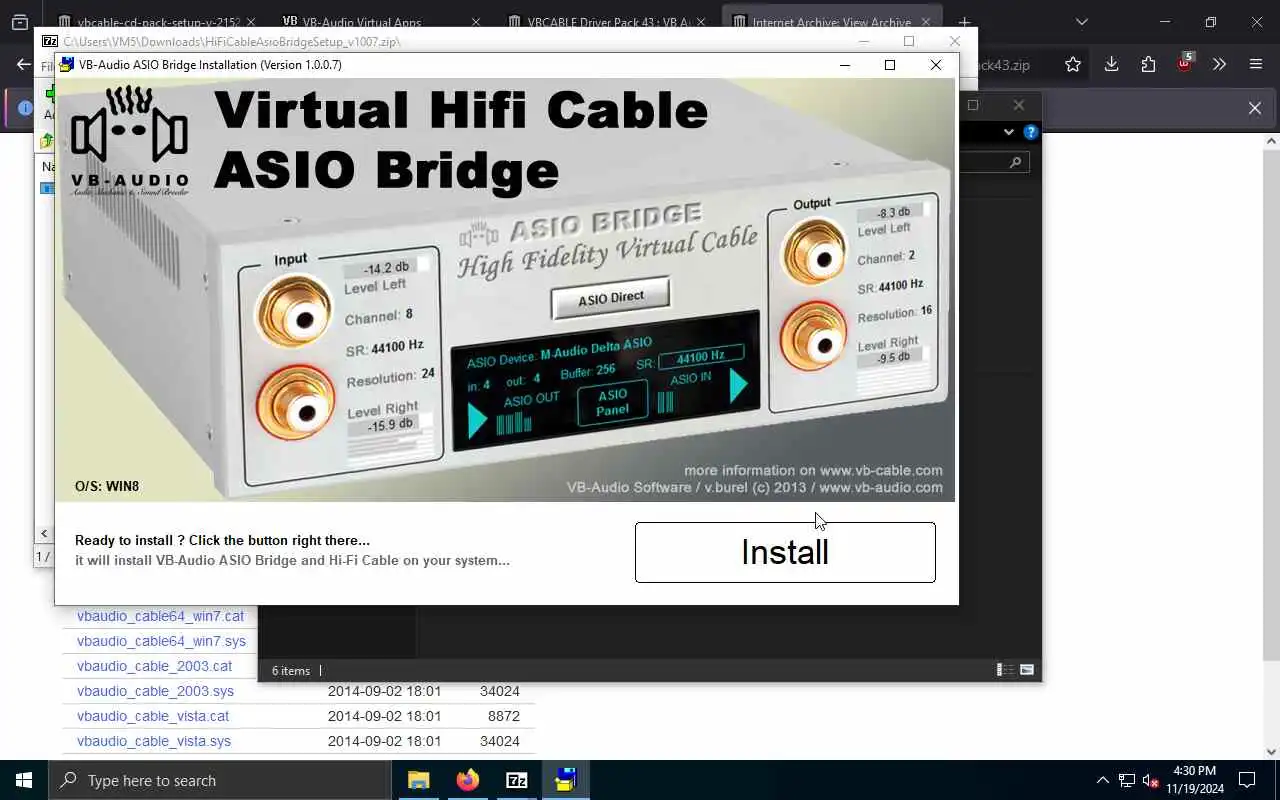The width and height of the screenshot is (1280, 800).
Task: Show more tools overflow chevron
Action: coord(1219,64)
